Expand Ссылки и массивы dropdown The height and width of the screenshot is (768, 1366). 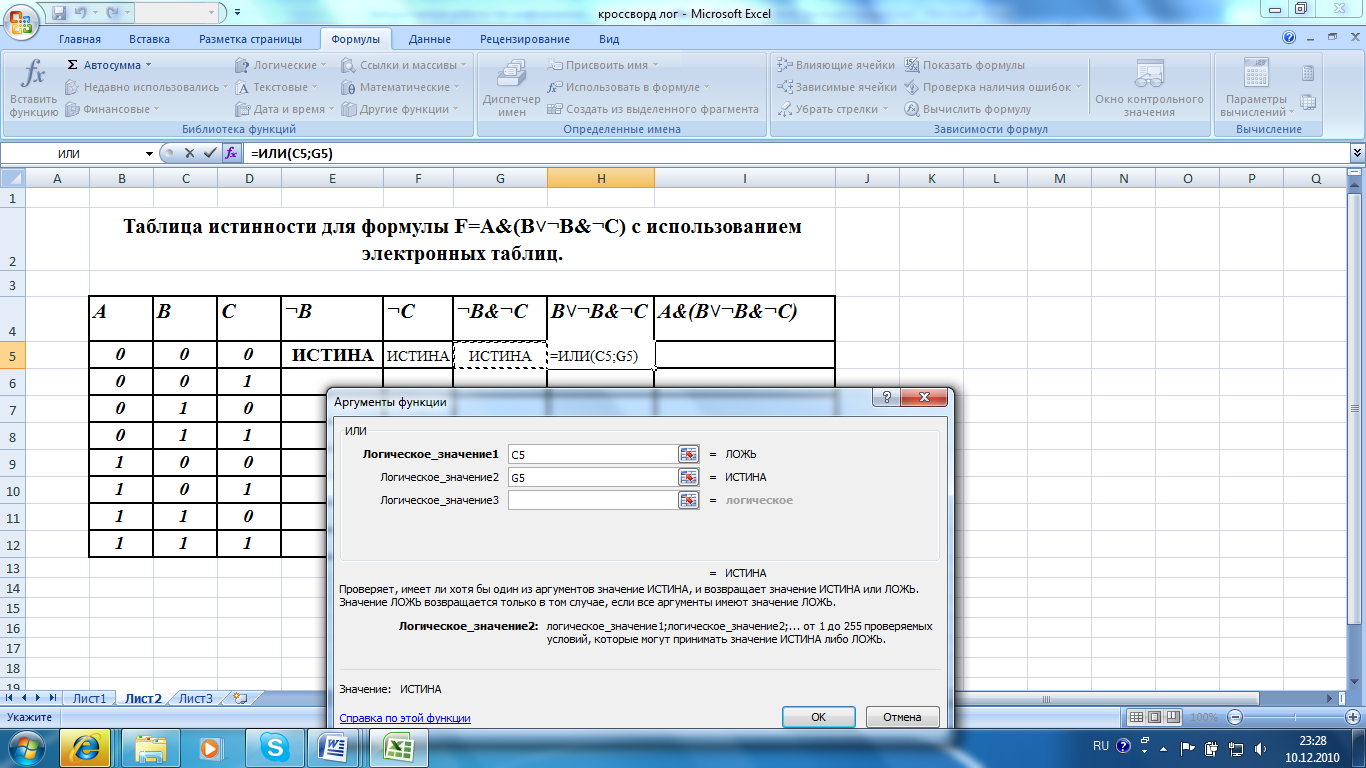click(x=404, y=65)
